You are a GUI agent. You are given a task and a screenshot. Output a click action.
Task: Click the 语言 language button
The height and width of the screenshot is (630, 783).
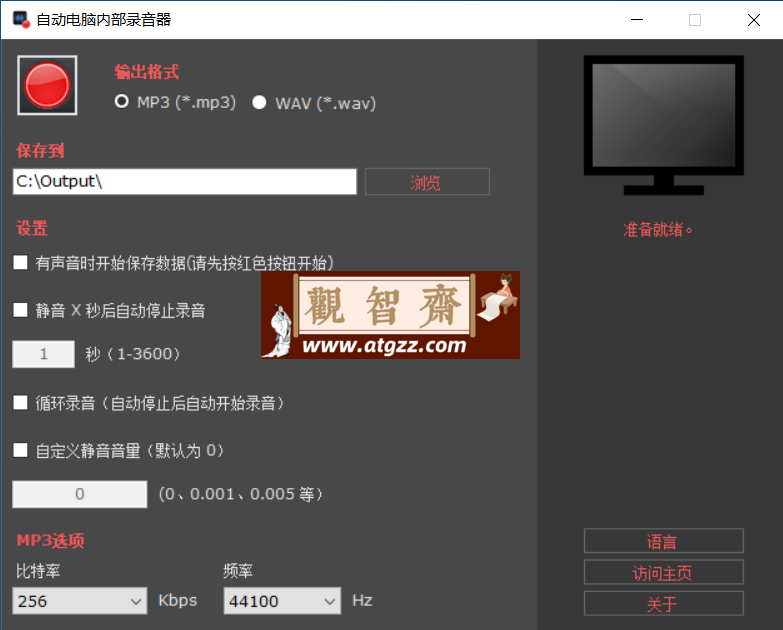coord(664,541)
